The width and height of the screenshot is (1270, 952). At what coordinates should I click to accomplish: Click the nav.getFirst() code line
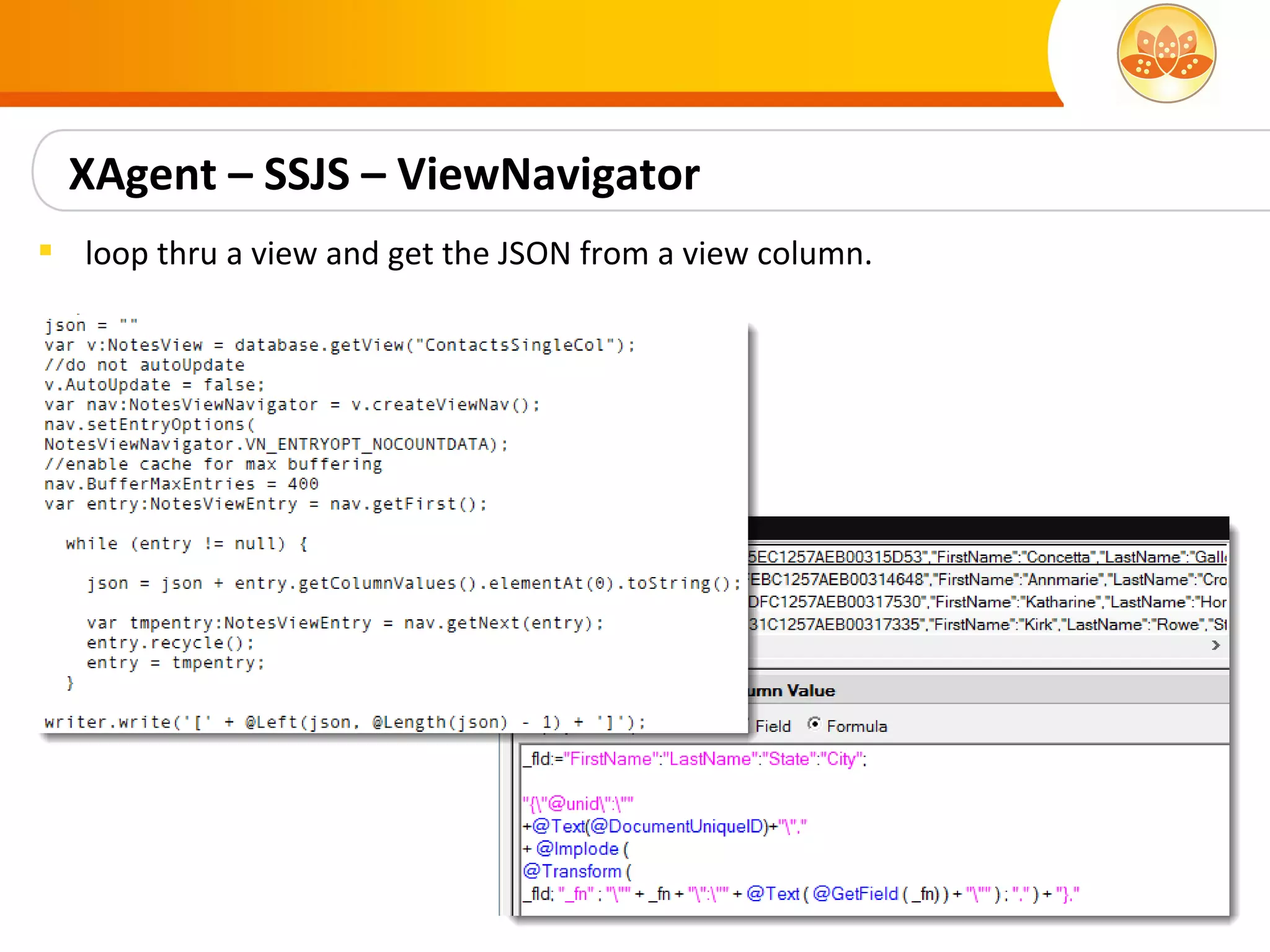[265, 504]
